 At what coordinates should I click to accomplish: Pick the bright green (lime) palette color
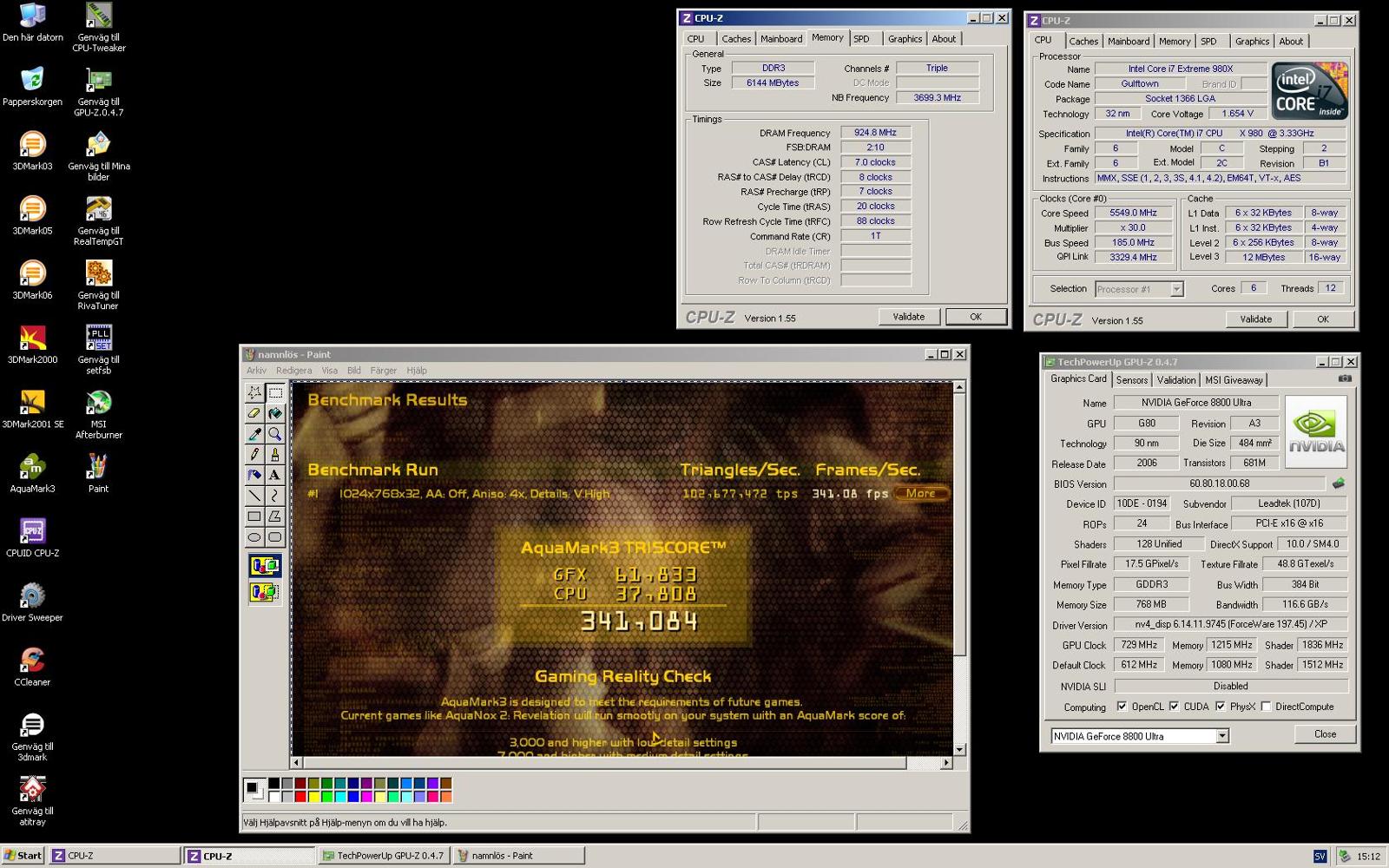(x=327, y=796)
